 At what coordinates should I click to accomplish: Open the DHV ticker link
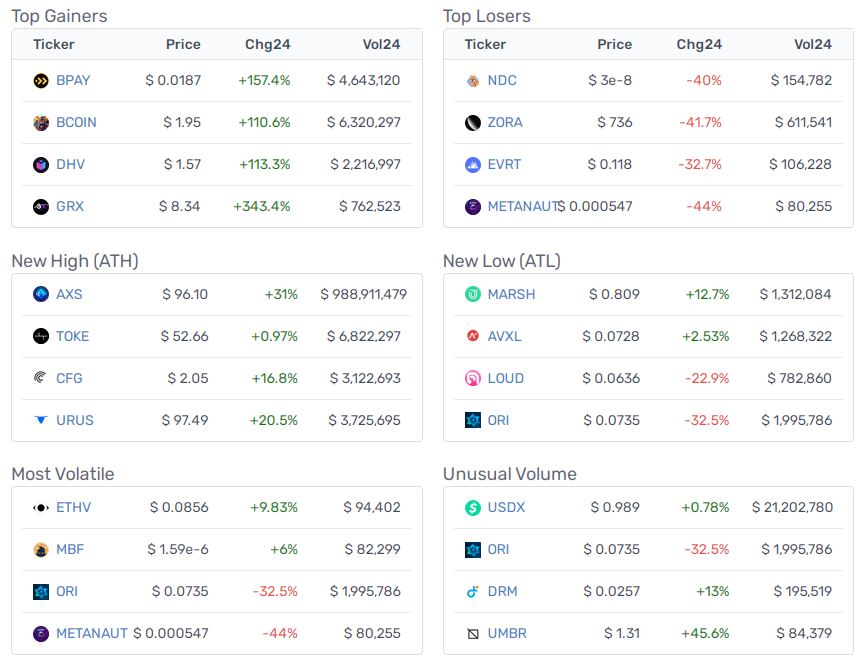point(70,164)
